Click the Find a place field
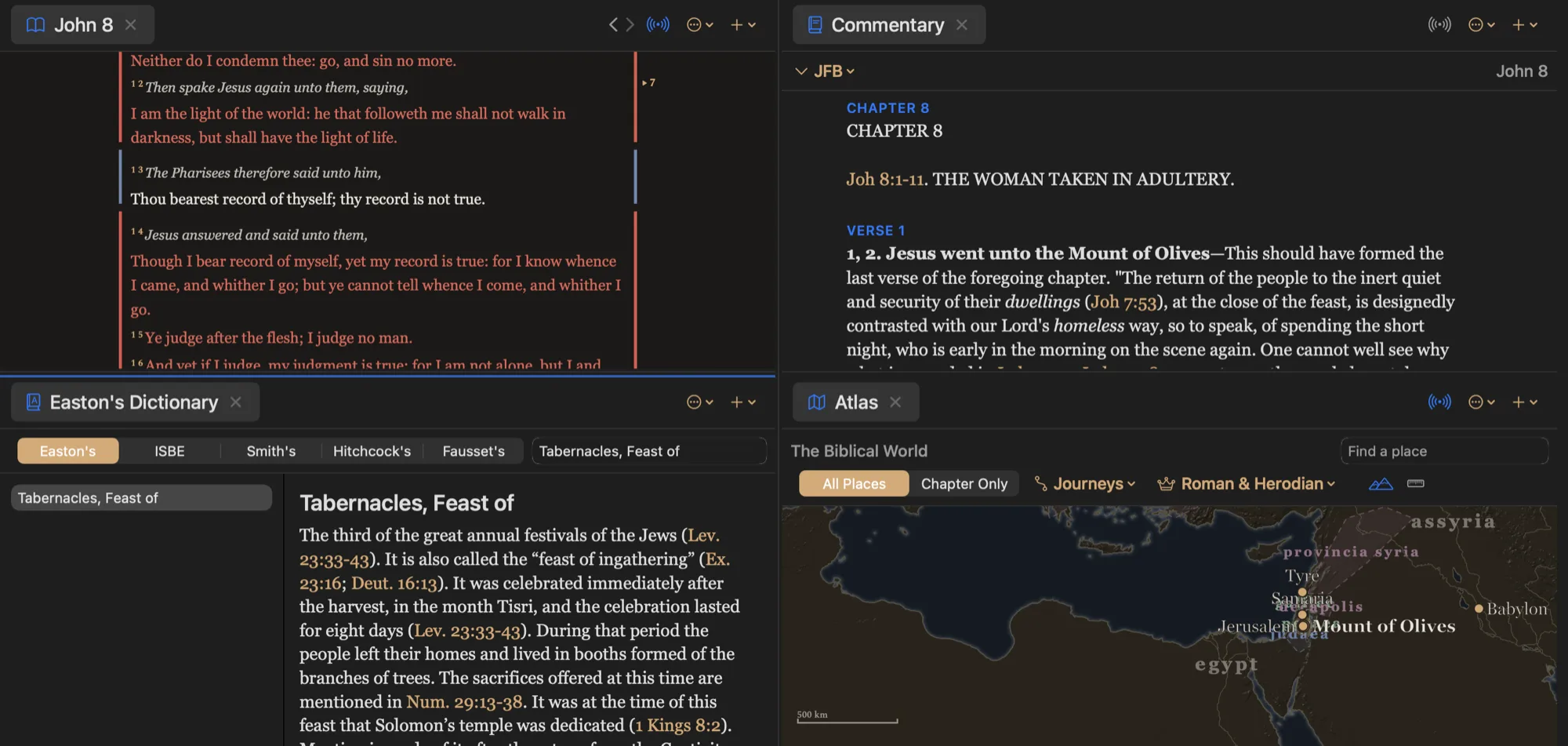Viewport: 1568px width, 746px height. (x=1444, y=451)
